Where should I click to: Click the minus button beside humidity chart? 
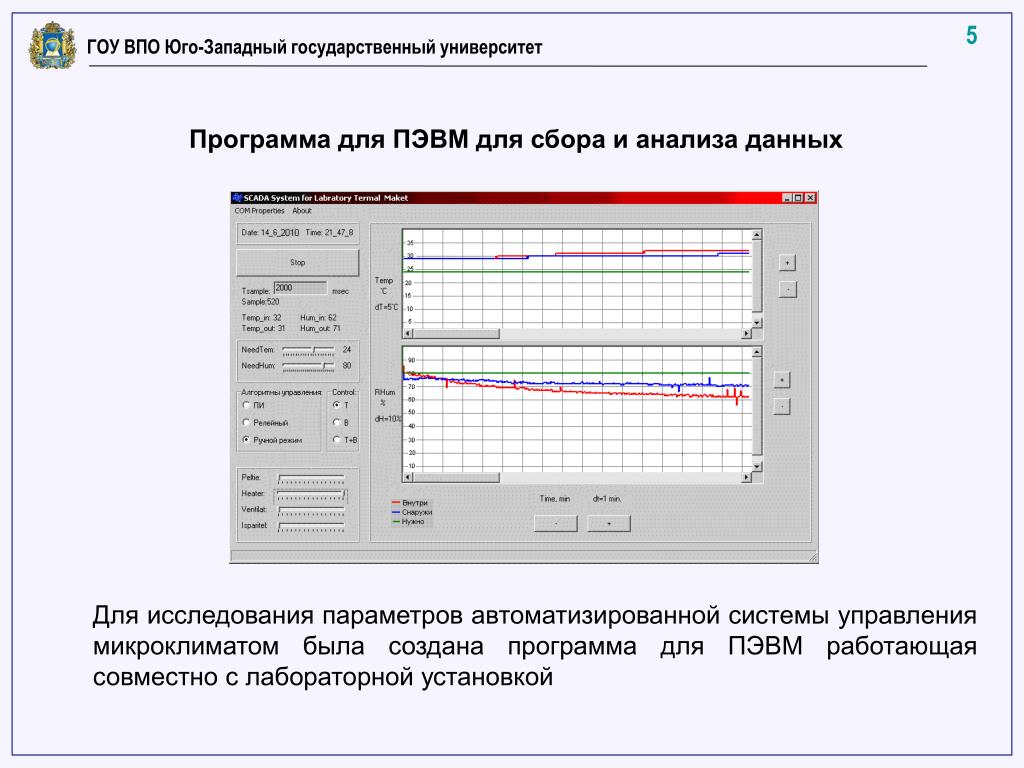pyautogui.click(x=782, y=406)
